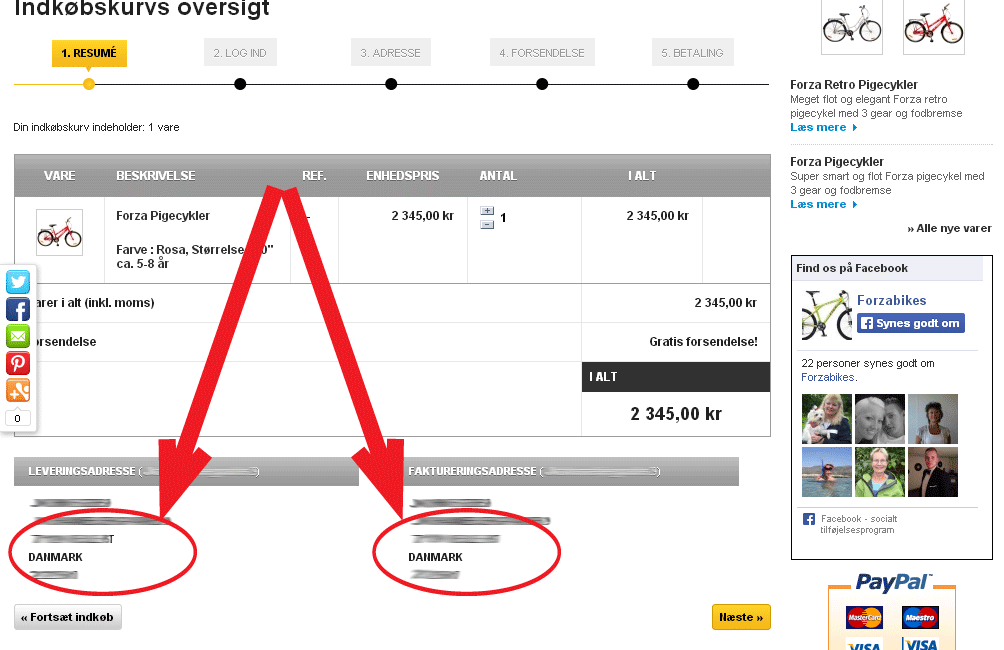
Task: Open the Forza Pigecykler product name in the cart
Action: (163, 216)
